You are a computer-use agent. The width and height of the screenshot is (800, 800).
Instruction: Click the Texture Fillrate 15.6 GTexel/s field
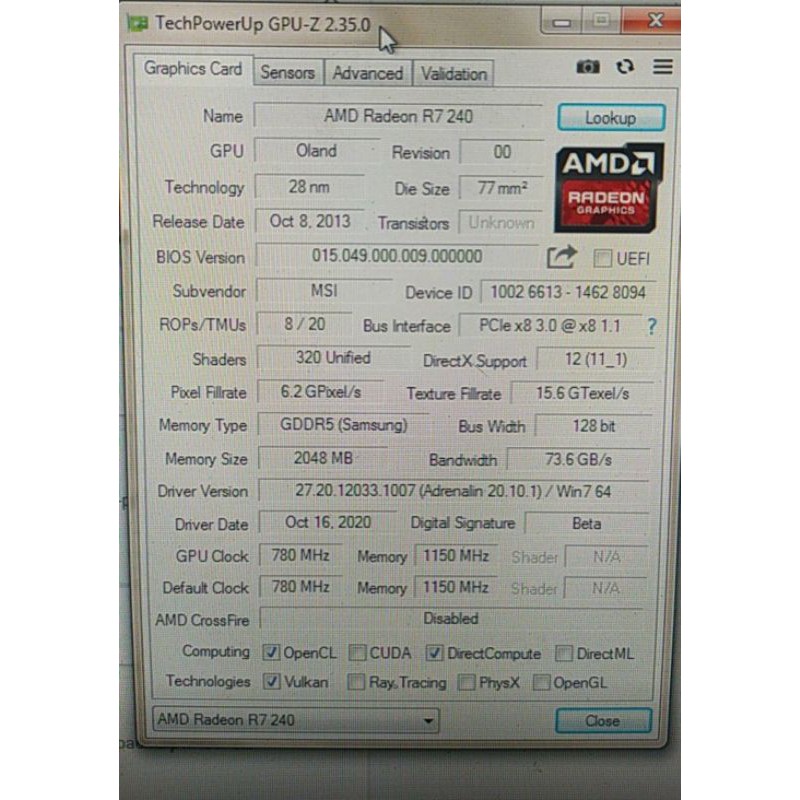[x=582, y=393]
